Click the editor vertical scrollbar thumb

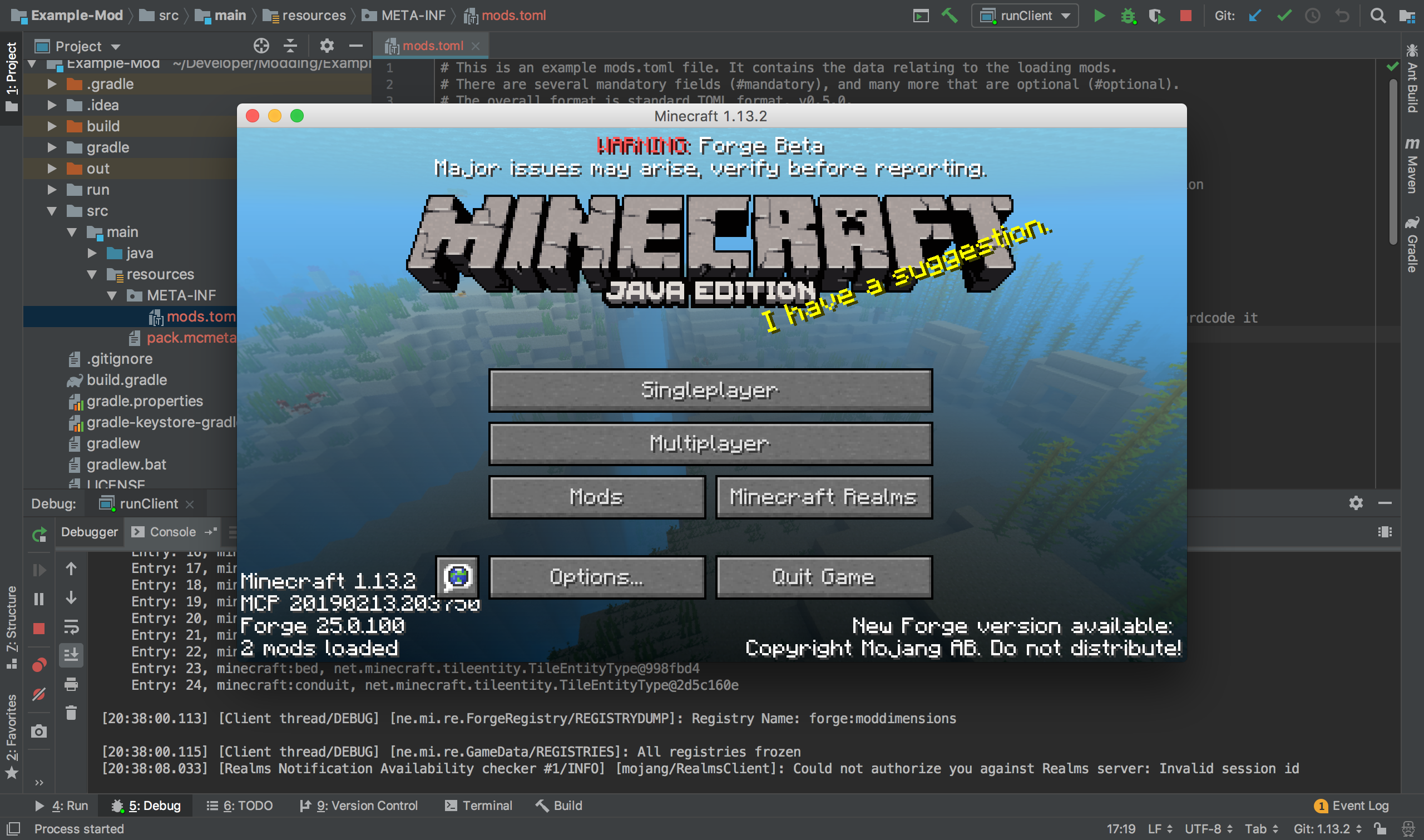pos(1393,161)
